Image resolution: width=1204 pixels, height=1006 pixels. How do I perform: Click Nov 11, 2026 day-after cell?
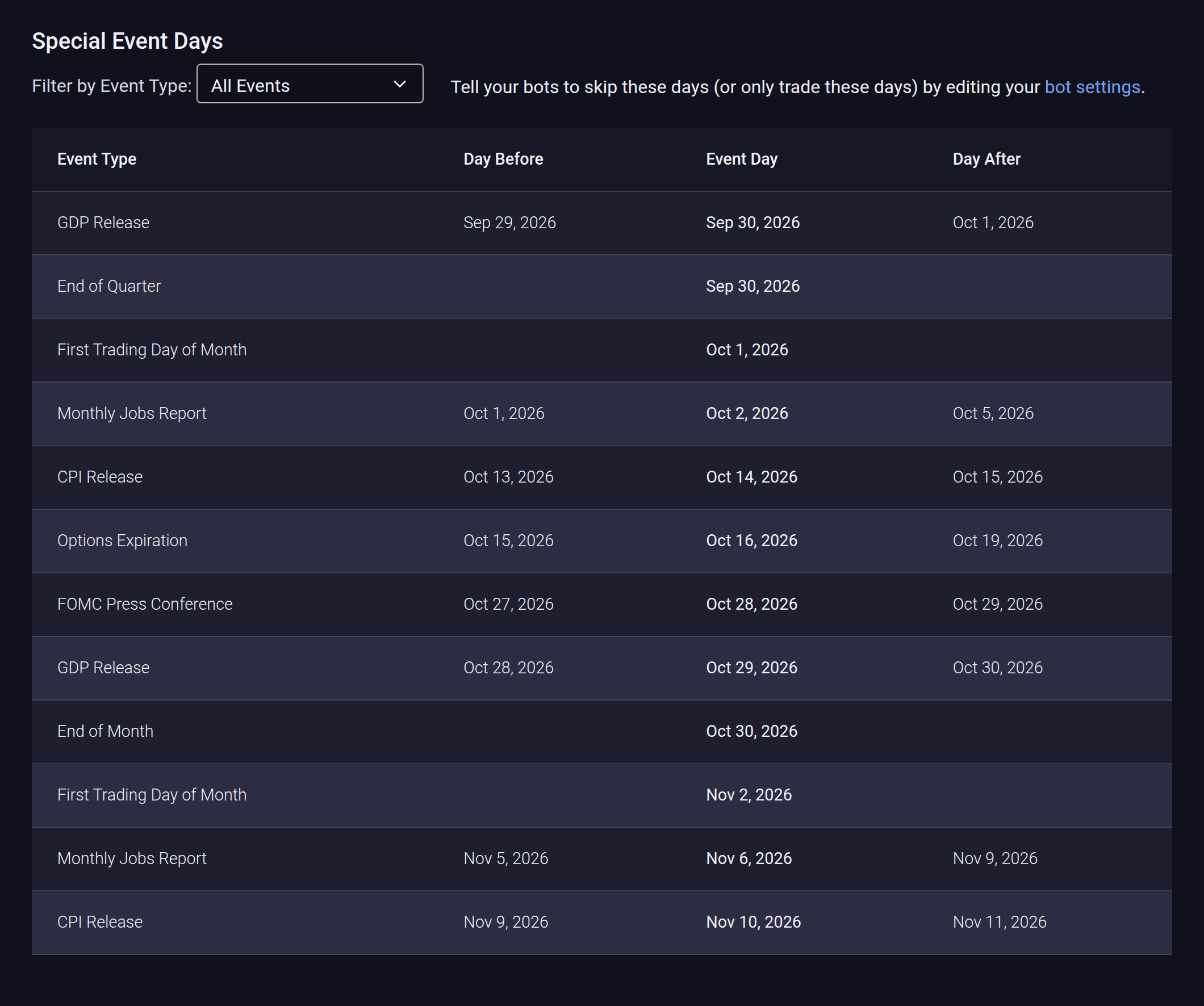point(1000,923)
